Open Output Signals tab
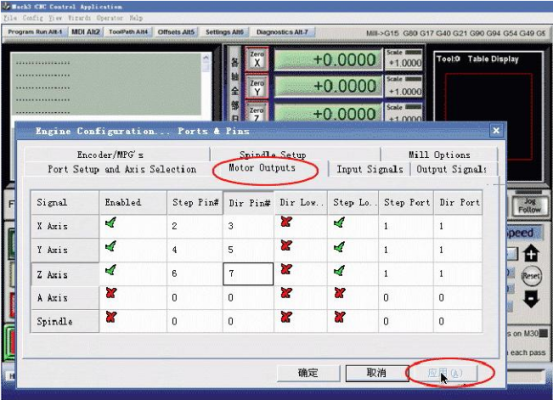 point(451,169)
